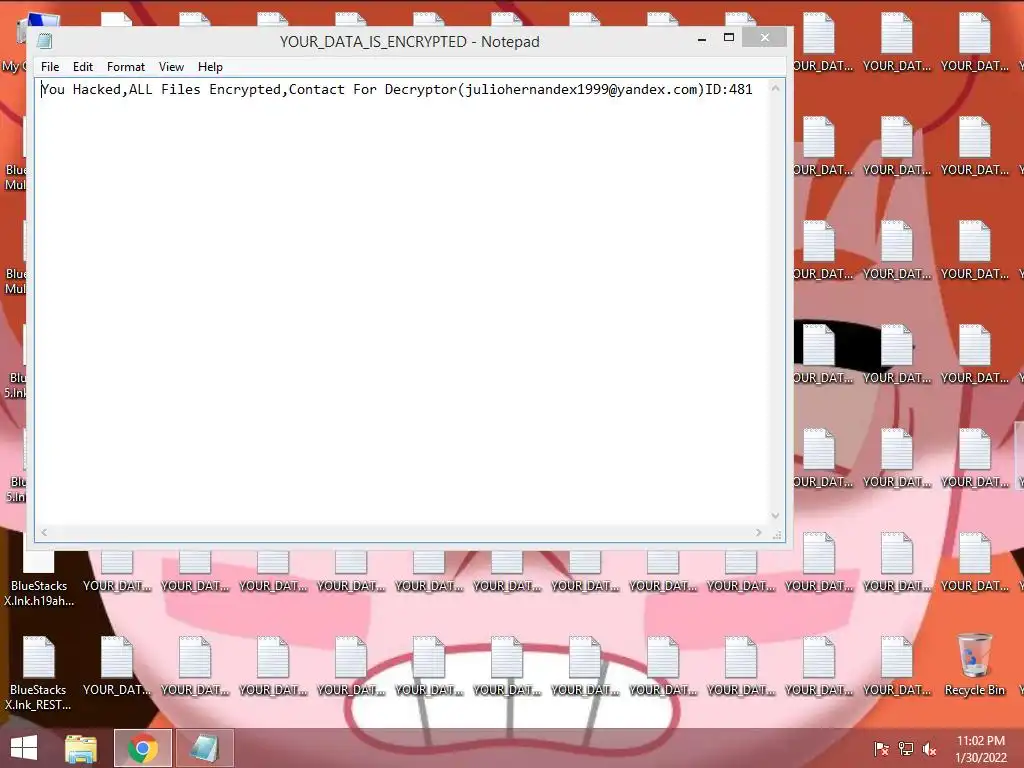Click the vertical scrollbar down arrow in Notepad

pos(775,515)
